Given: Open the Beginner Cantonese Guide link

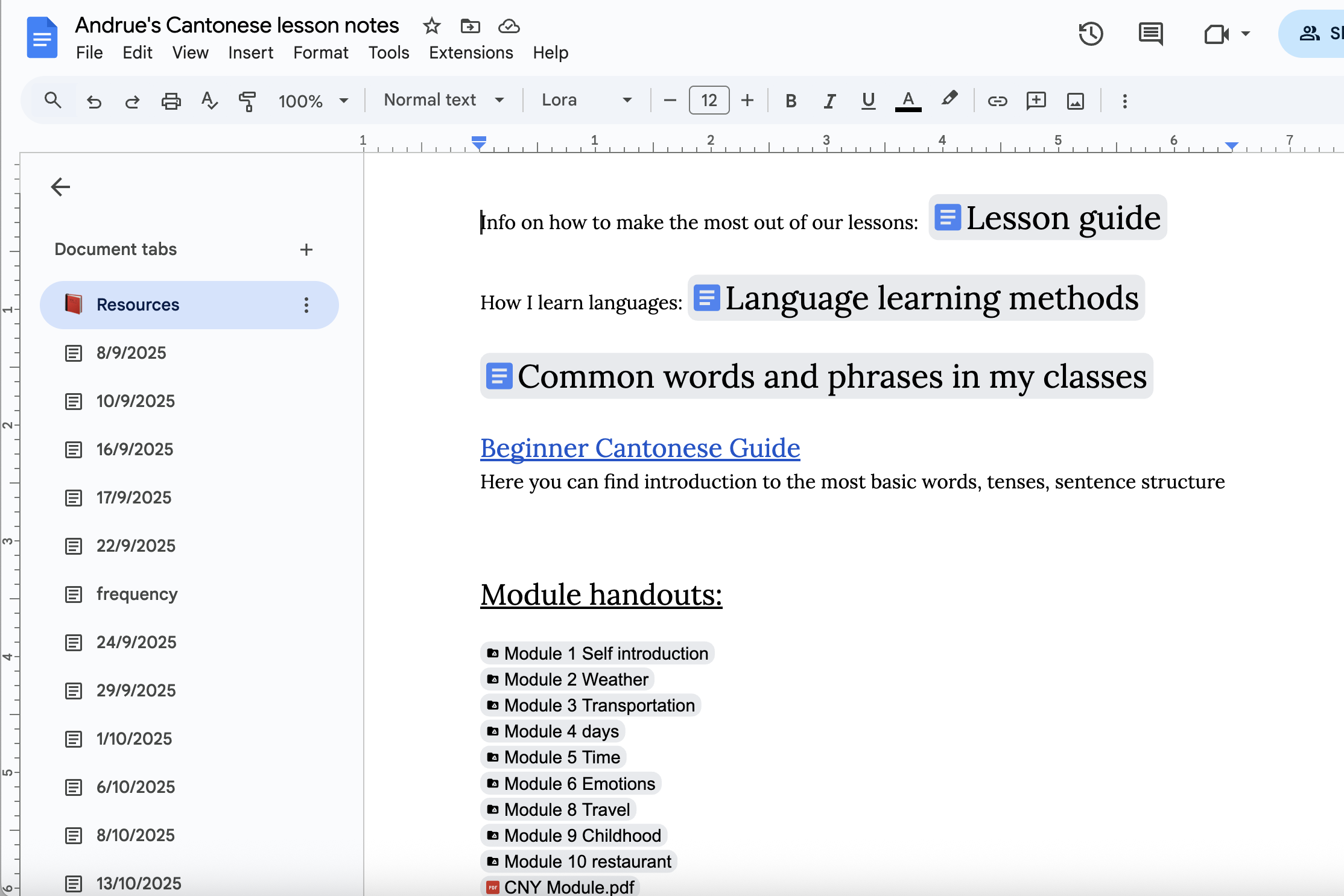Looking at the screenshot, I should pos(639,448).
